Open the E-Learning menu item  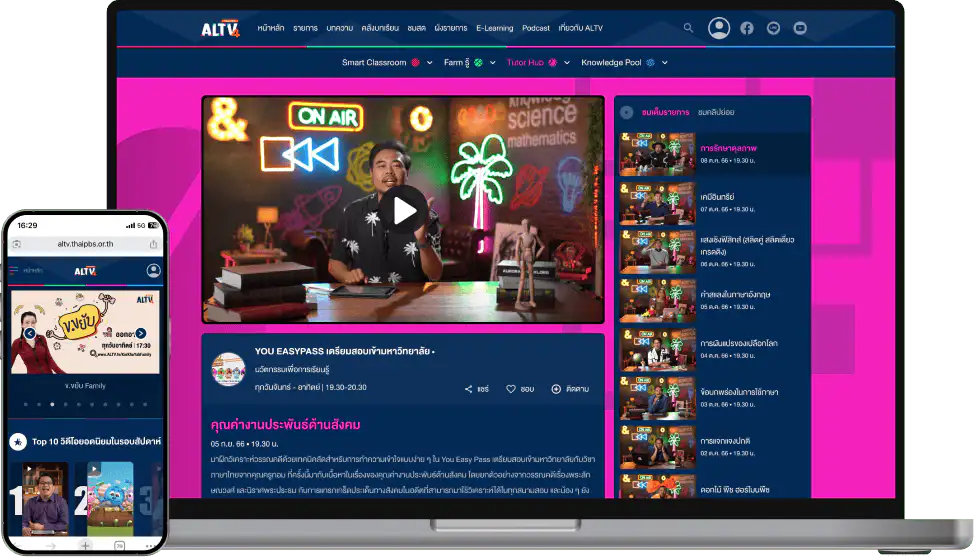point(494,28)
